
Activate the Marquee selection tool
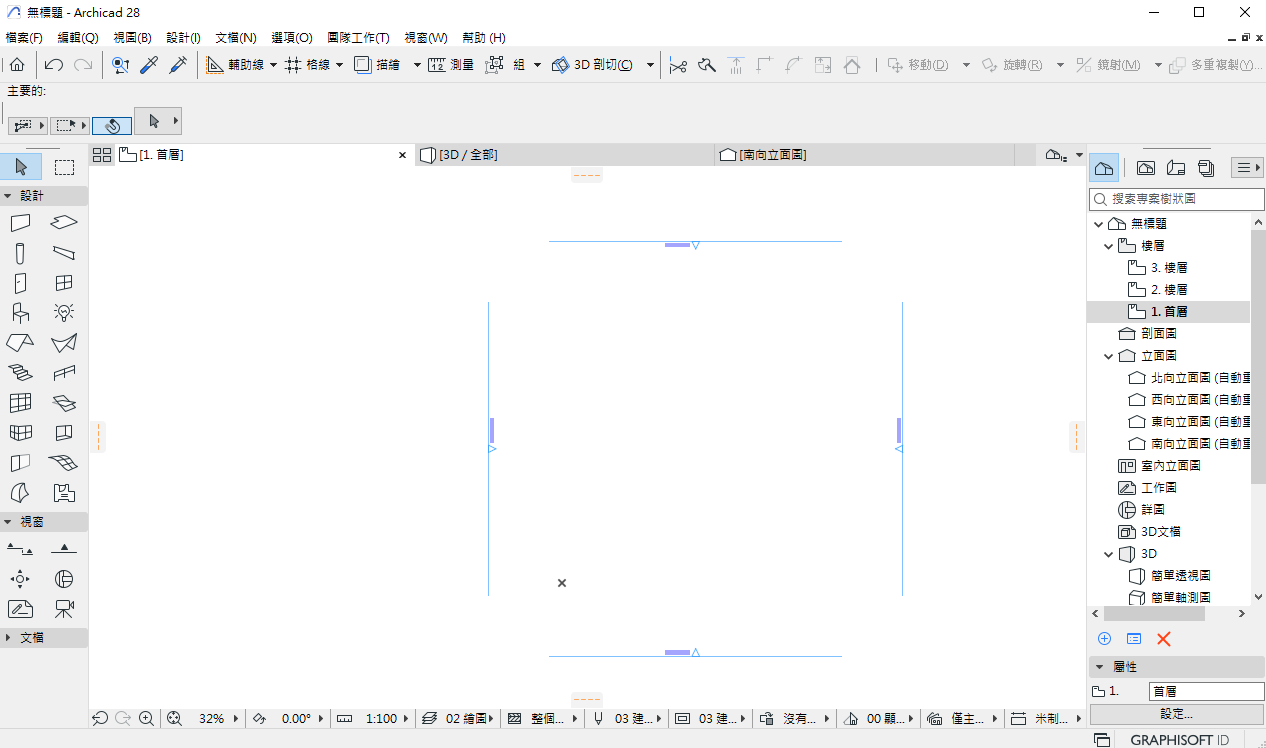point(64,167)
